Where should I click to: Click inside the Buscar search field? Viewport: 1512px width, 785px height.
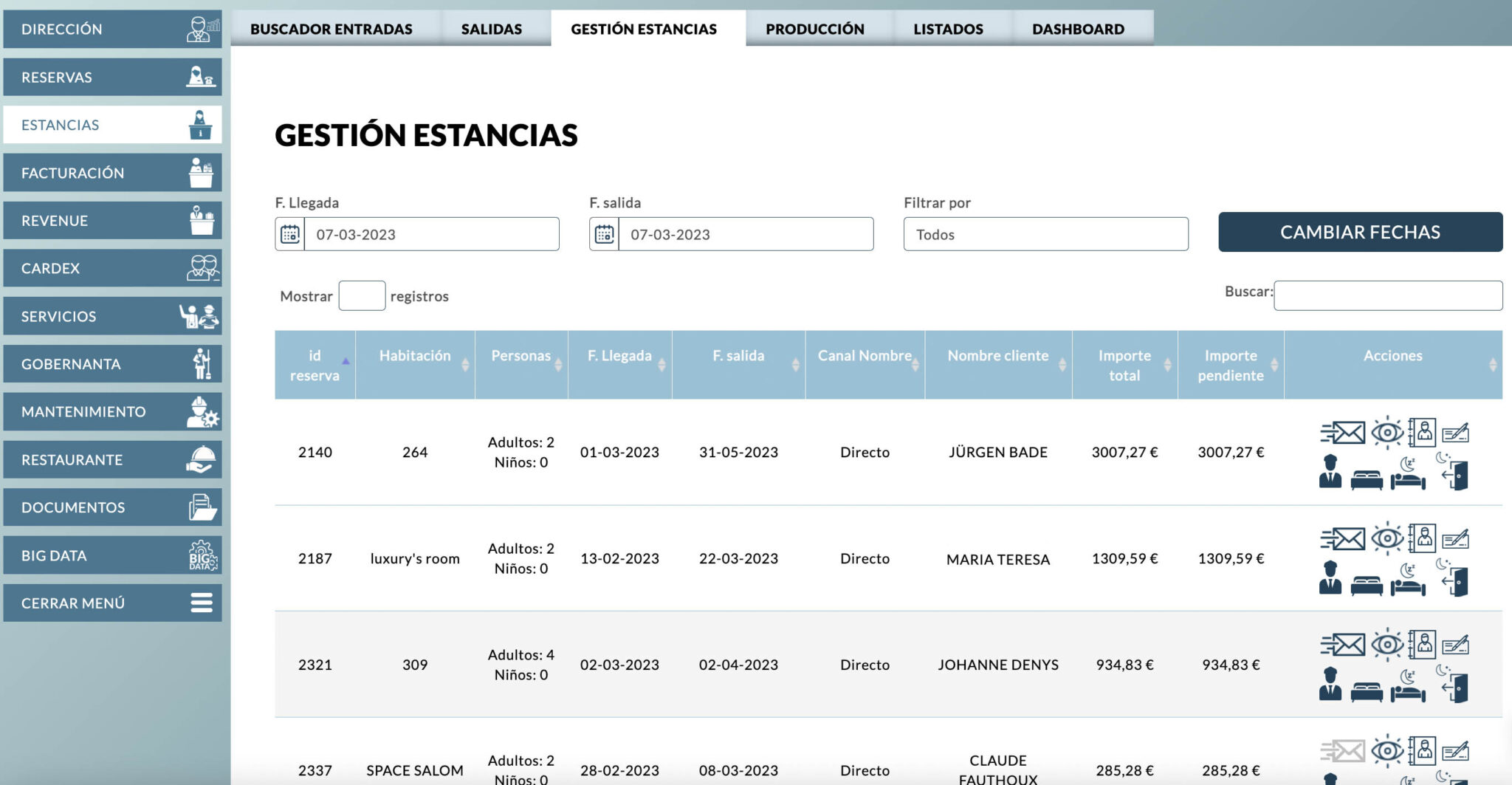[x=1388, y=295]
